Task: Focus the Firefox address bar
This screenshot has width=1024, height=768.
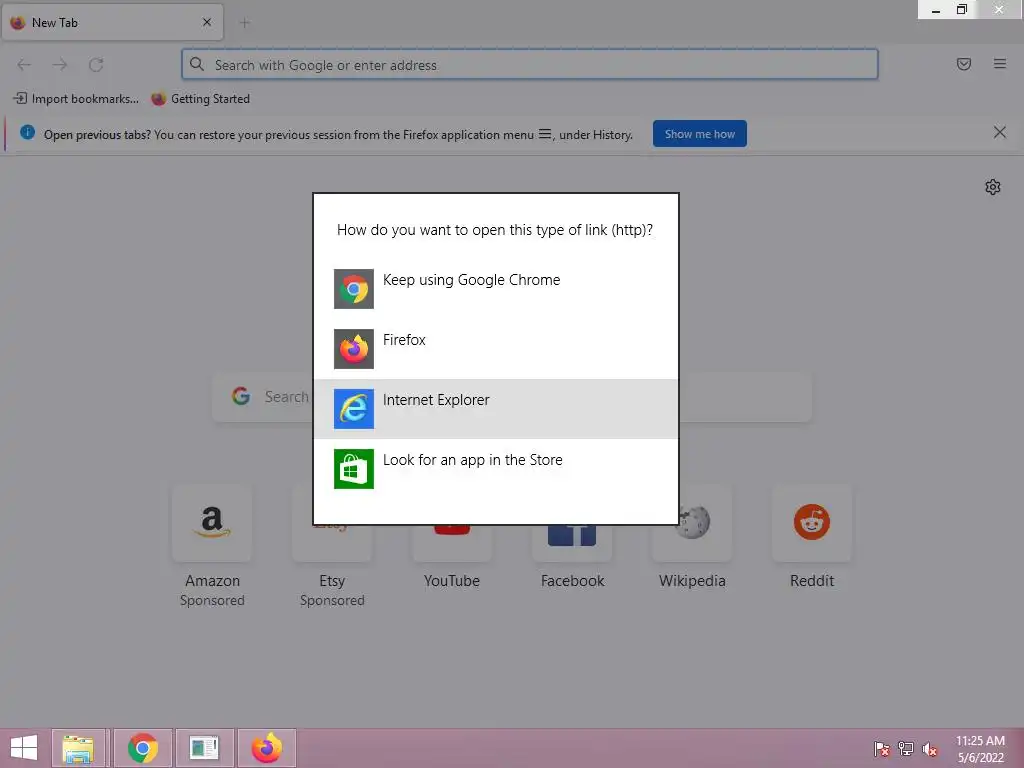Action: (530, 65)
